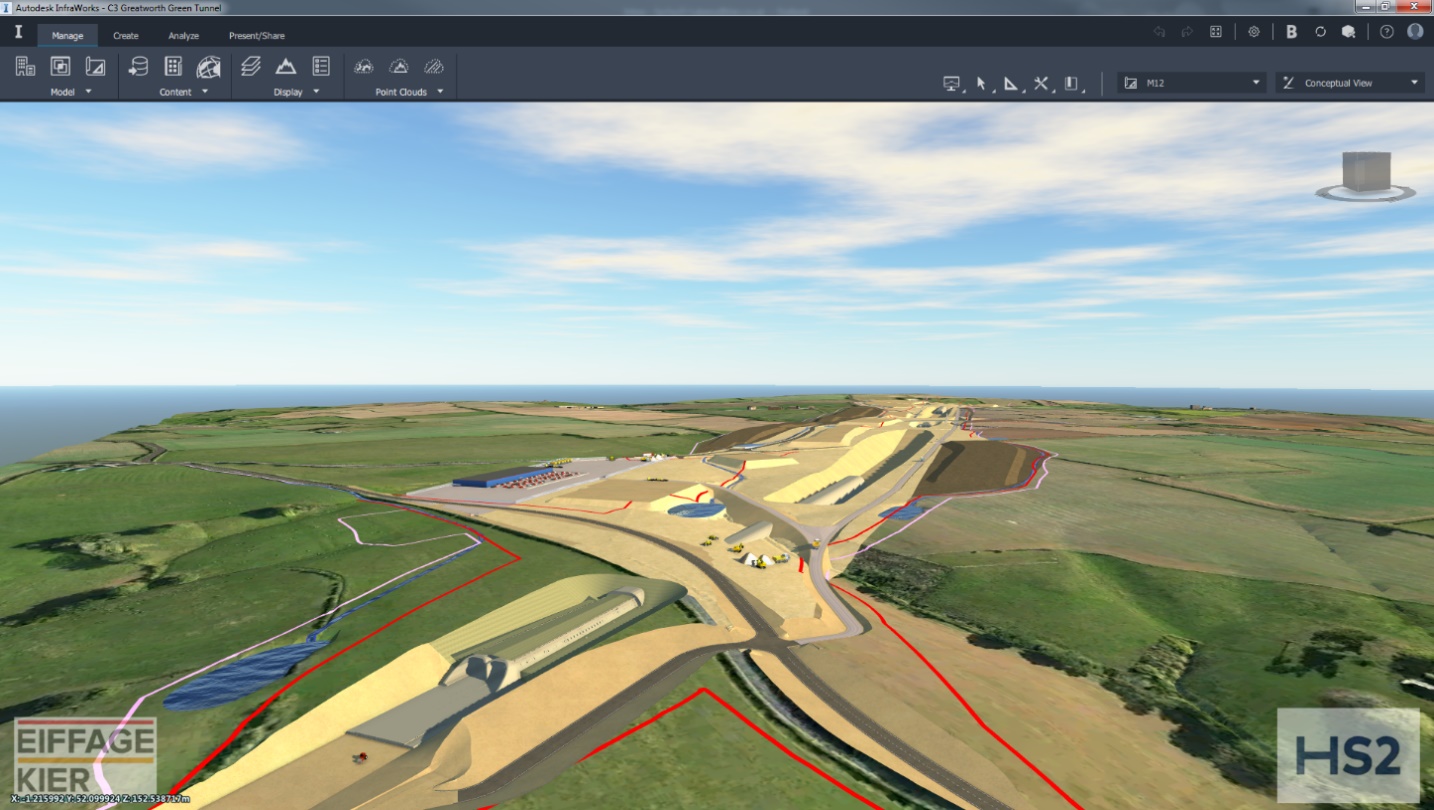This screenshot has height=810, width=1434.
Task: Open the list panel icon in Display
Action: pos(321,67)
